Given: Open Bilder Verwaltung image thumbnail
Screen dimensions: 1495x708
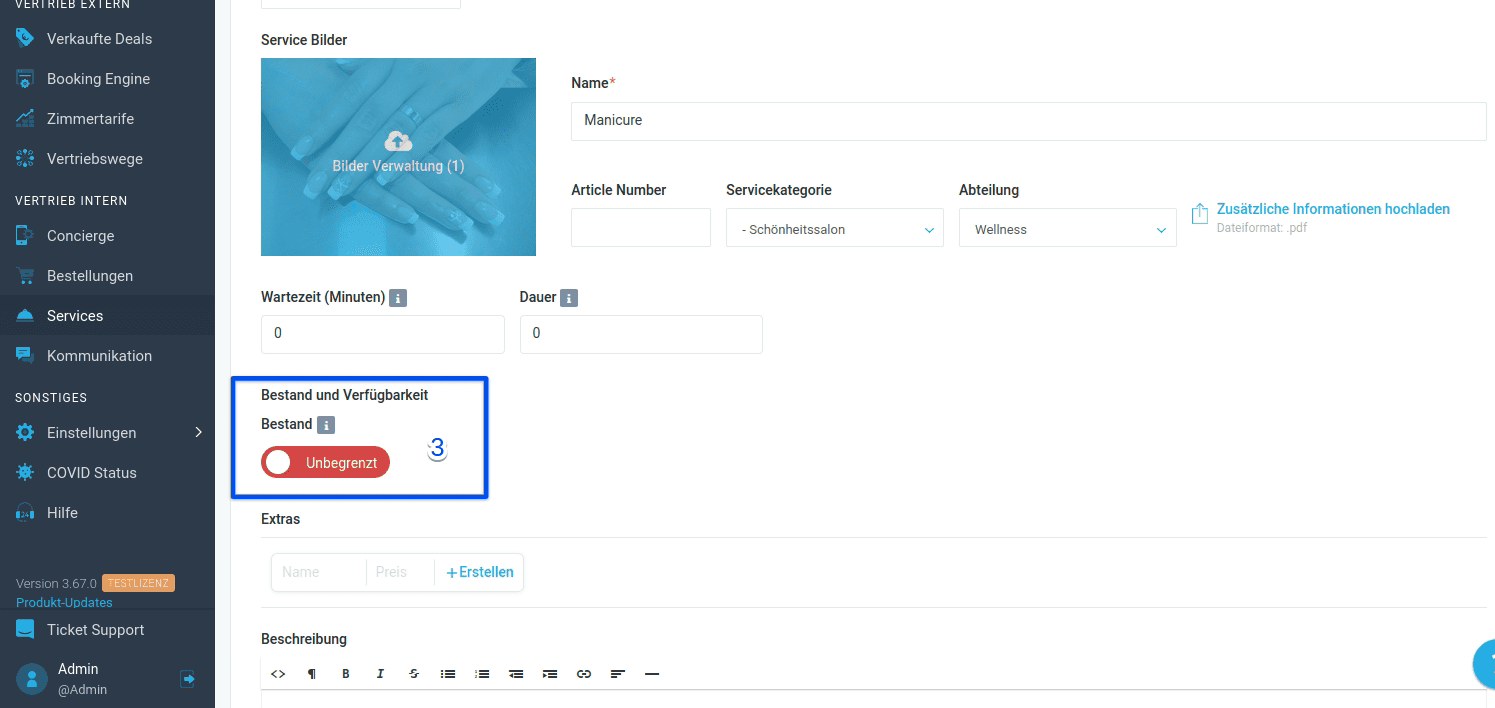Looking at the screenshot, I should pyautogui.click(x=398, y=157).
